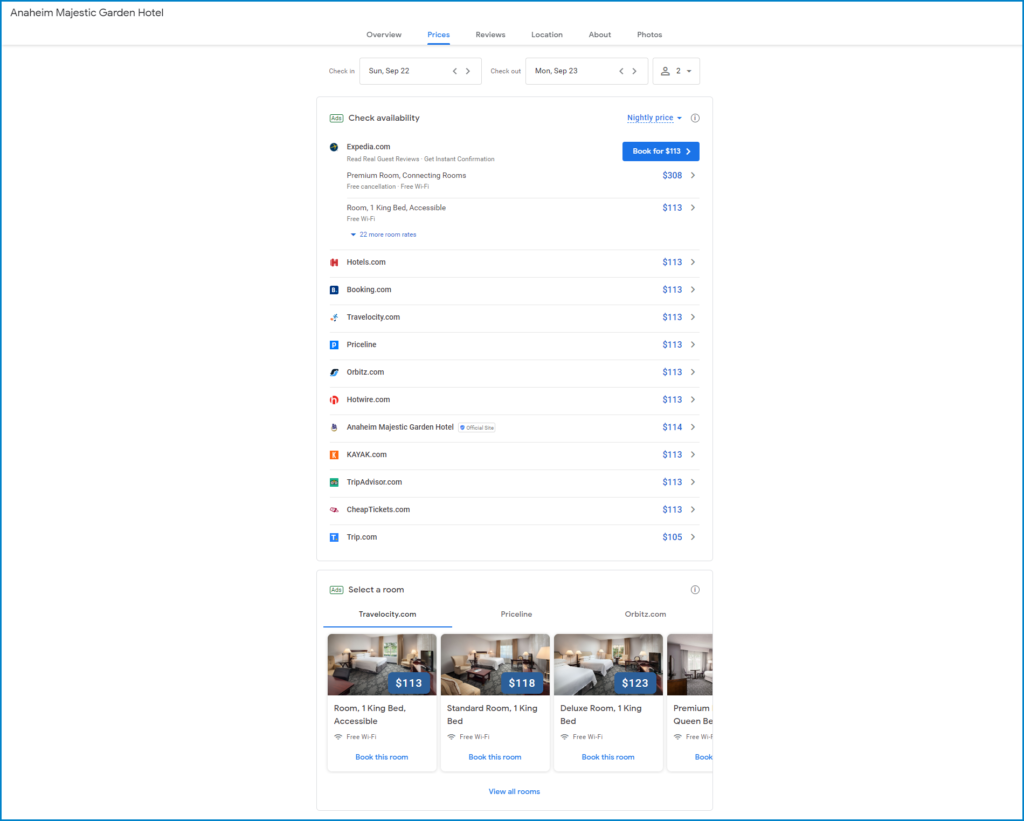This screenshot has width=1024, height=821.
Task: Go to next check-in date arrow
Action: [x=468, y=71]
